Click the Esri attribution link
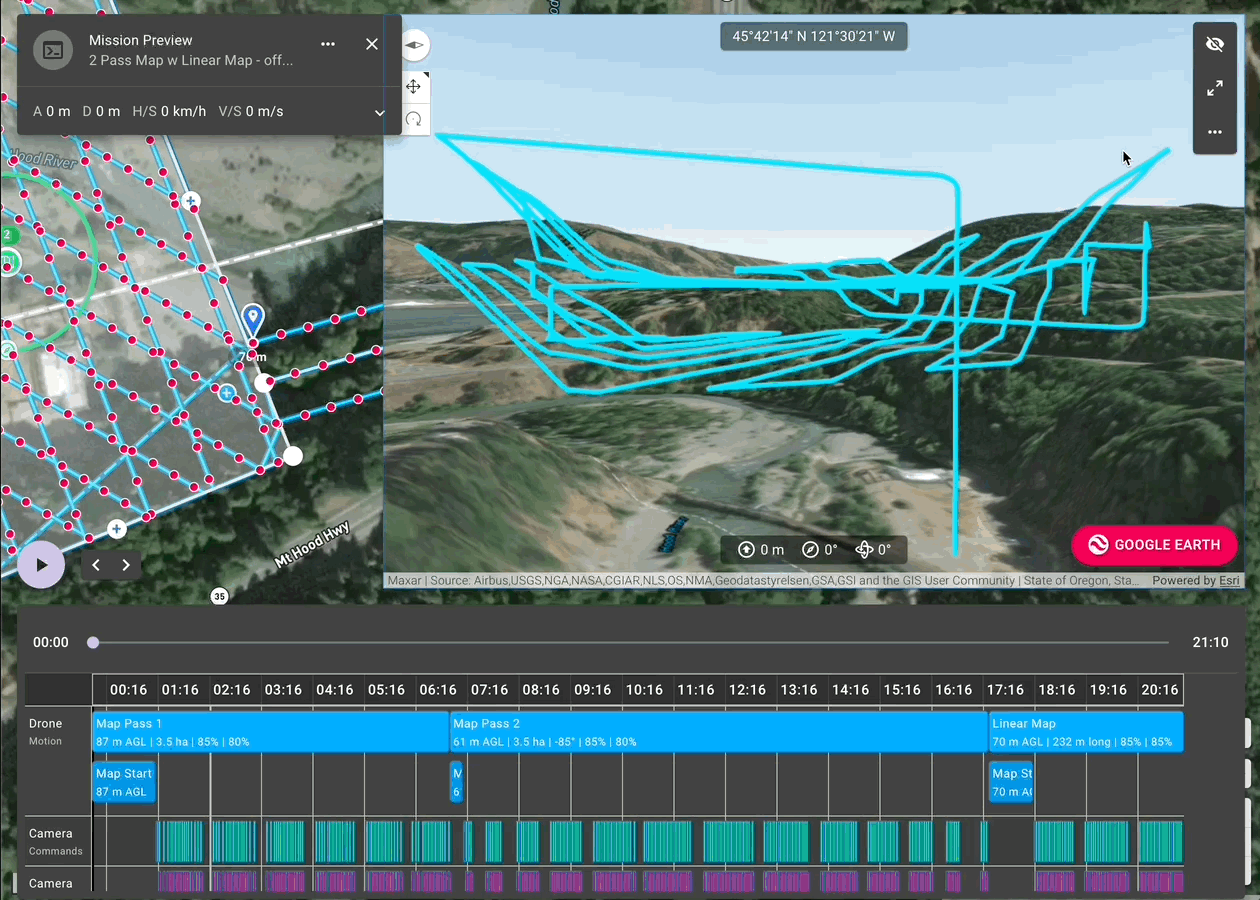 [1228, 581]
